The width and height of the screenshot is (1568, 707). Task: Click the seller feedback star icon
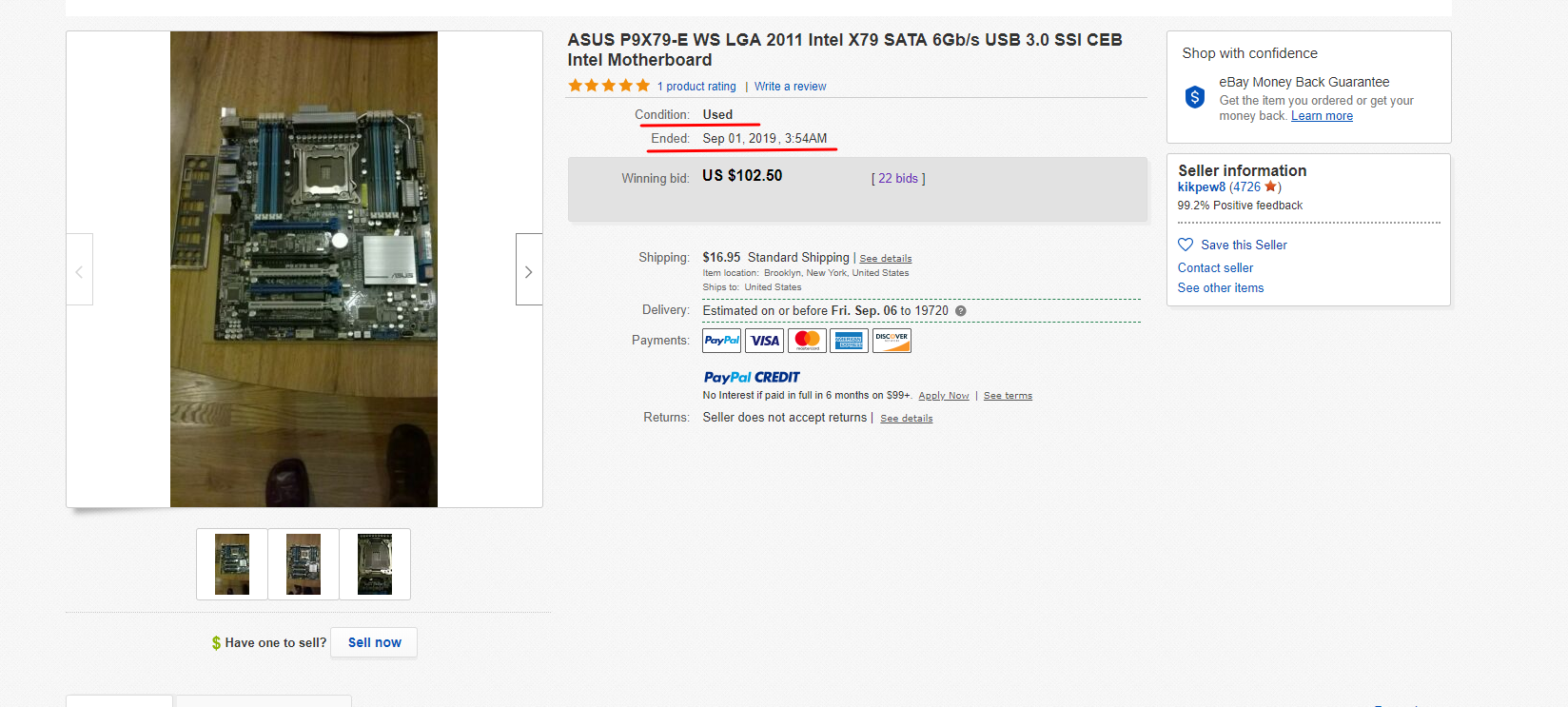(1270, 187)
